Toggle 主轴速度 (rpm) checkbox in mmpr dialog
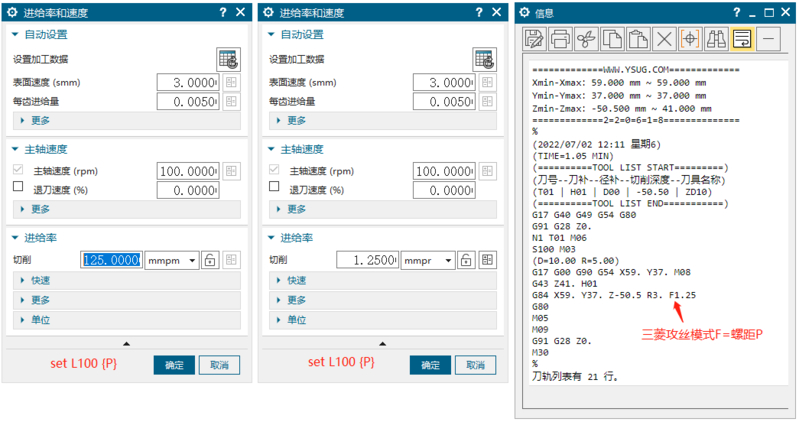 (x=274, y=169)
